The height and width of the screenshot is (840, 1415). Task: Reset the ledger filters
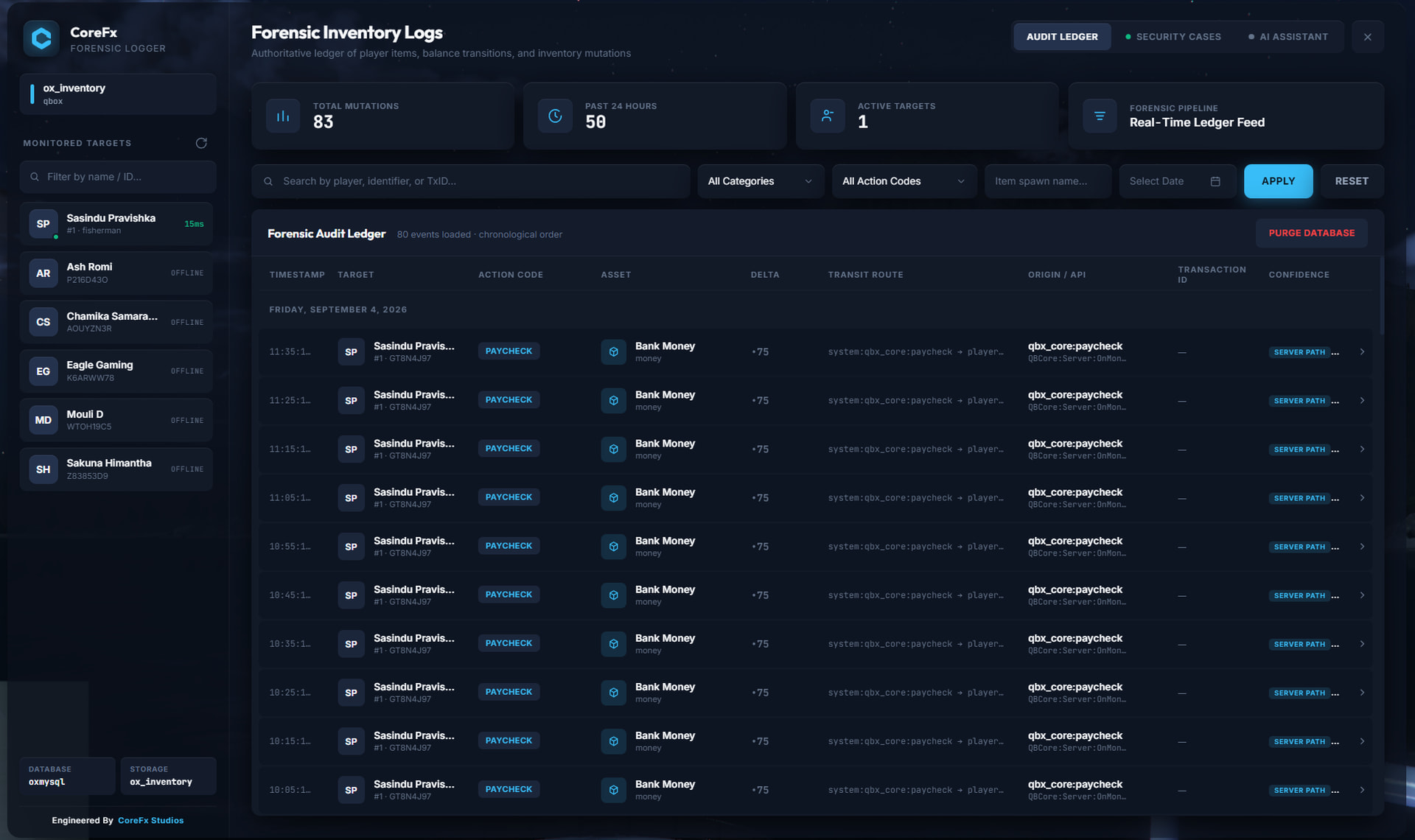click(x=1352, y=181)
